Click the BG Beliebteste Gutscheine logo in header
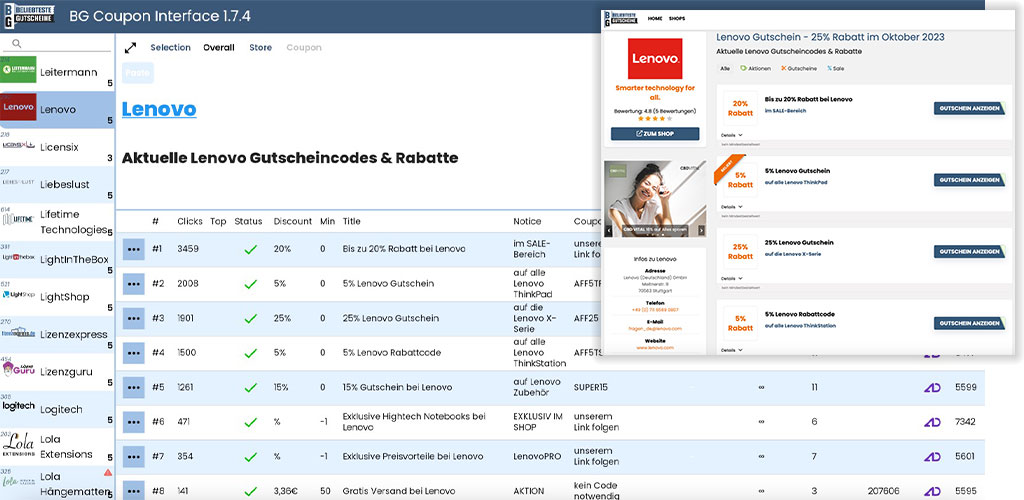1024x500 pixels. (x=29, y=16)
